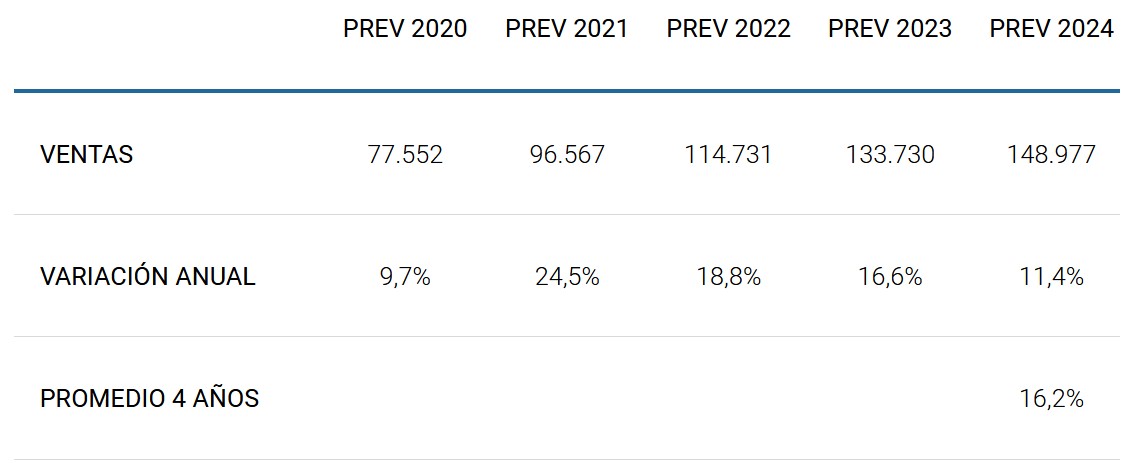Click the 16,6% annual variation value
Image resolution: width=1127 pixels, height=465 pixels.
click(890, 277)
